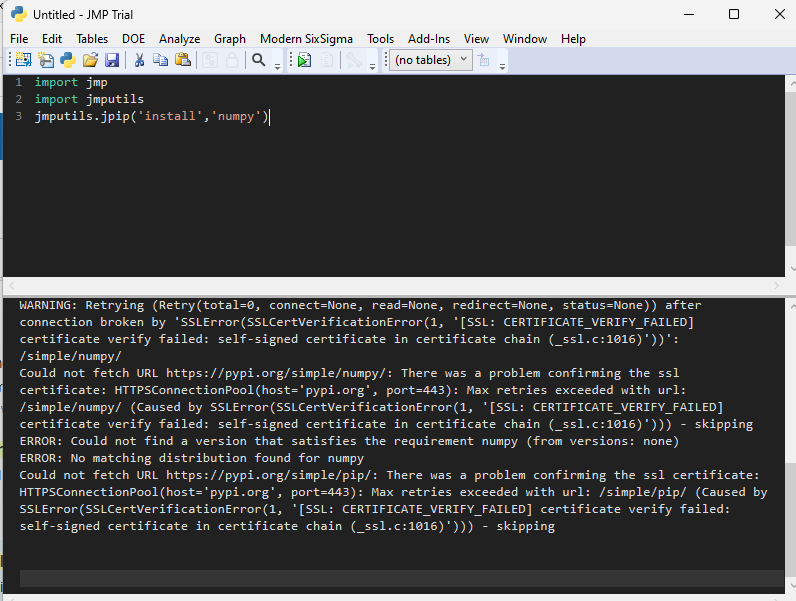Click line number 3 in gutter
796x601 pixels.
pos(19,116)
